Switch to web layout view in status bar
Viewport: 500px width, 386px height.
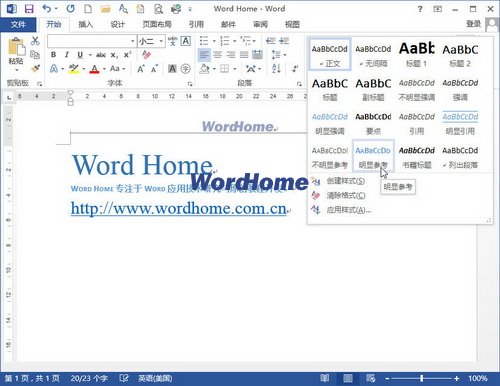point(370,378)
